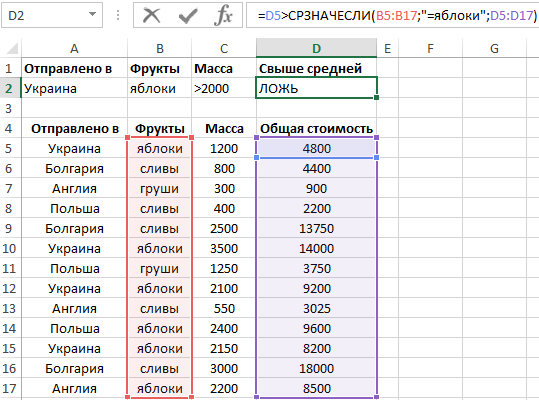Click empty cell G5
This screenshot has width=539, height=400.
pyautogui.click(x=494, y=148)
